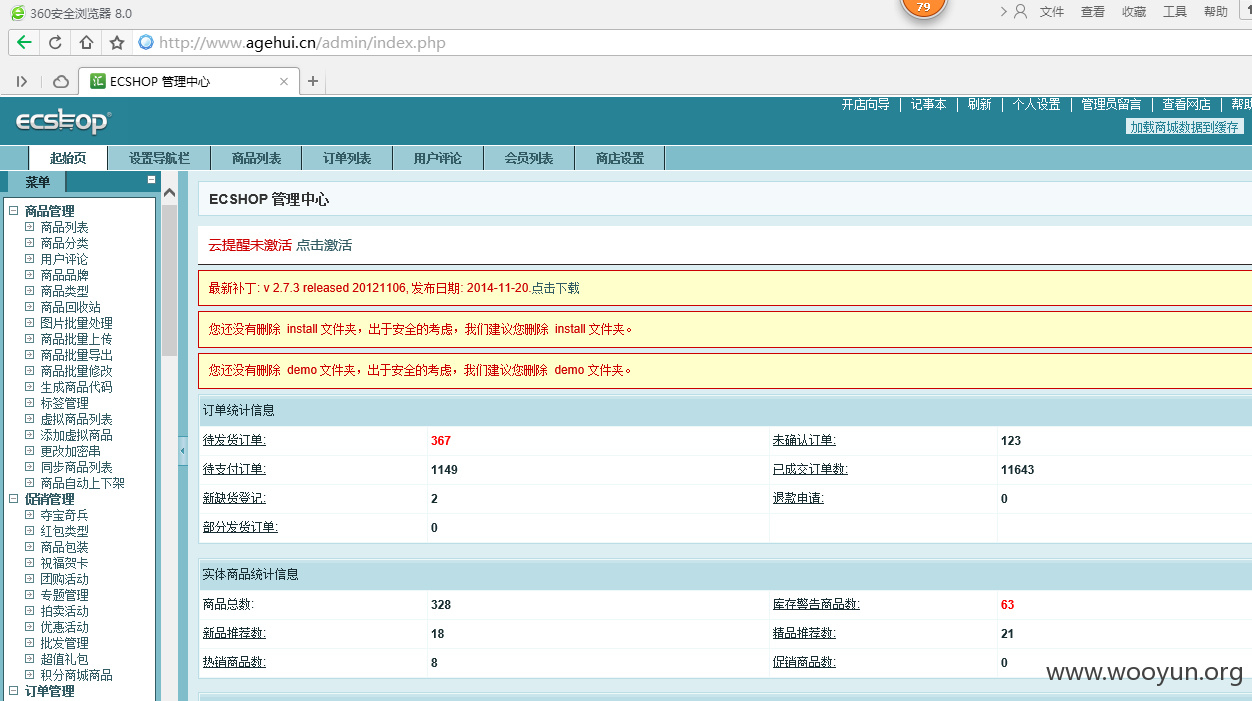Open 退款申请 statistics link
Screen dimensions: 1252x701
[x=798, y=498]
